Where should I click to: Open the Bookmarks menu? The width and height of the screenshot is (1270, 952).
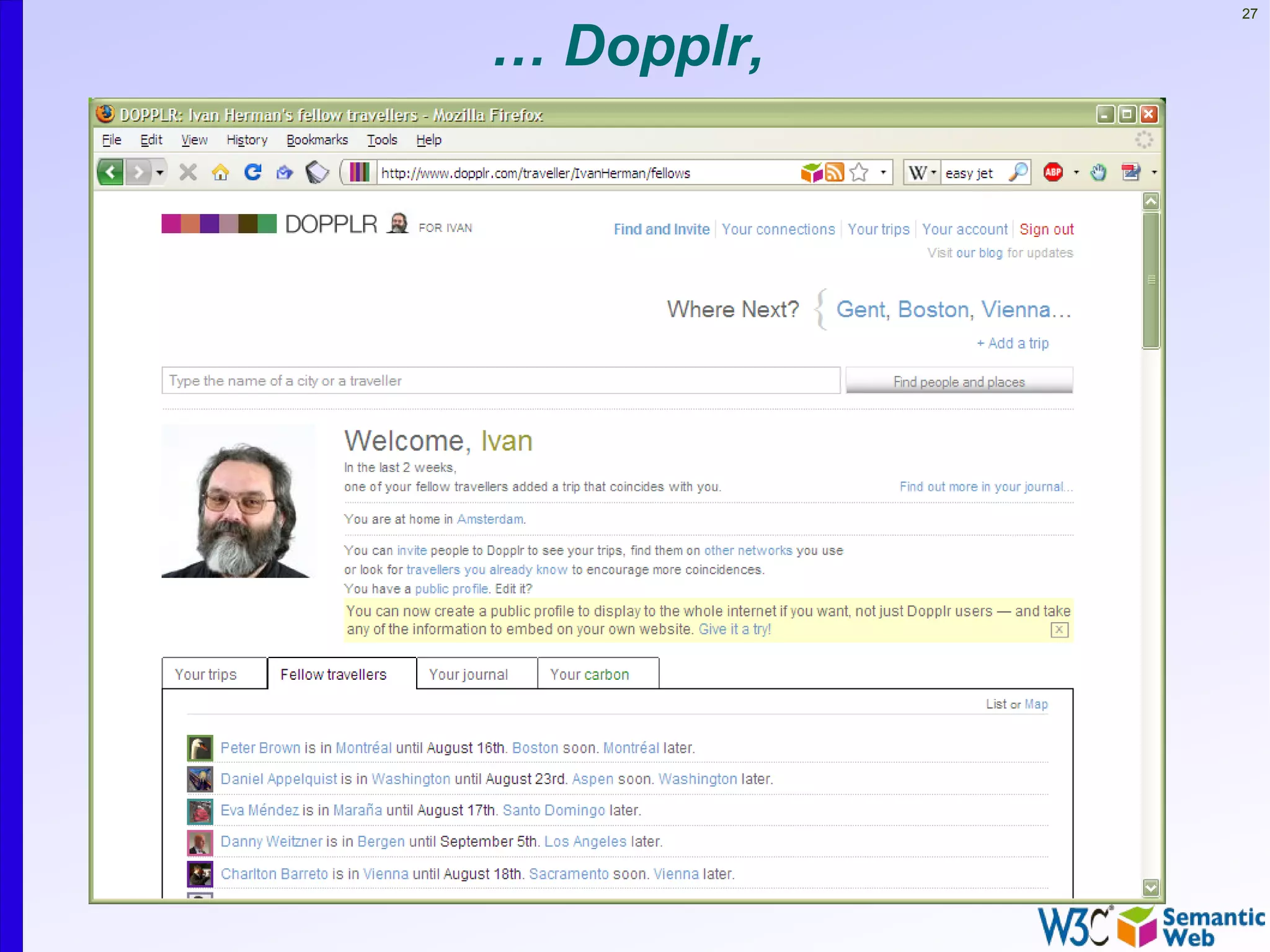[317, 140]
